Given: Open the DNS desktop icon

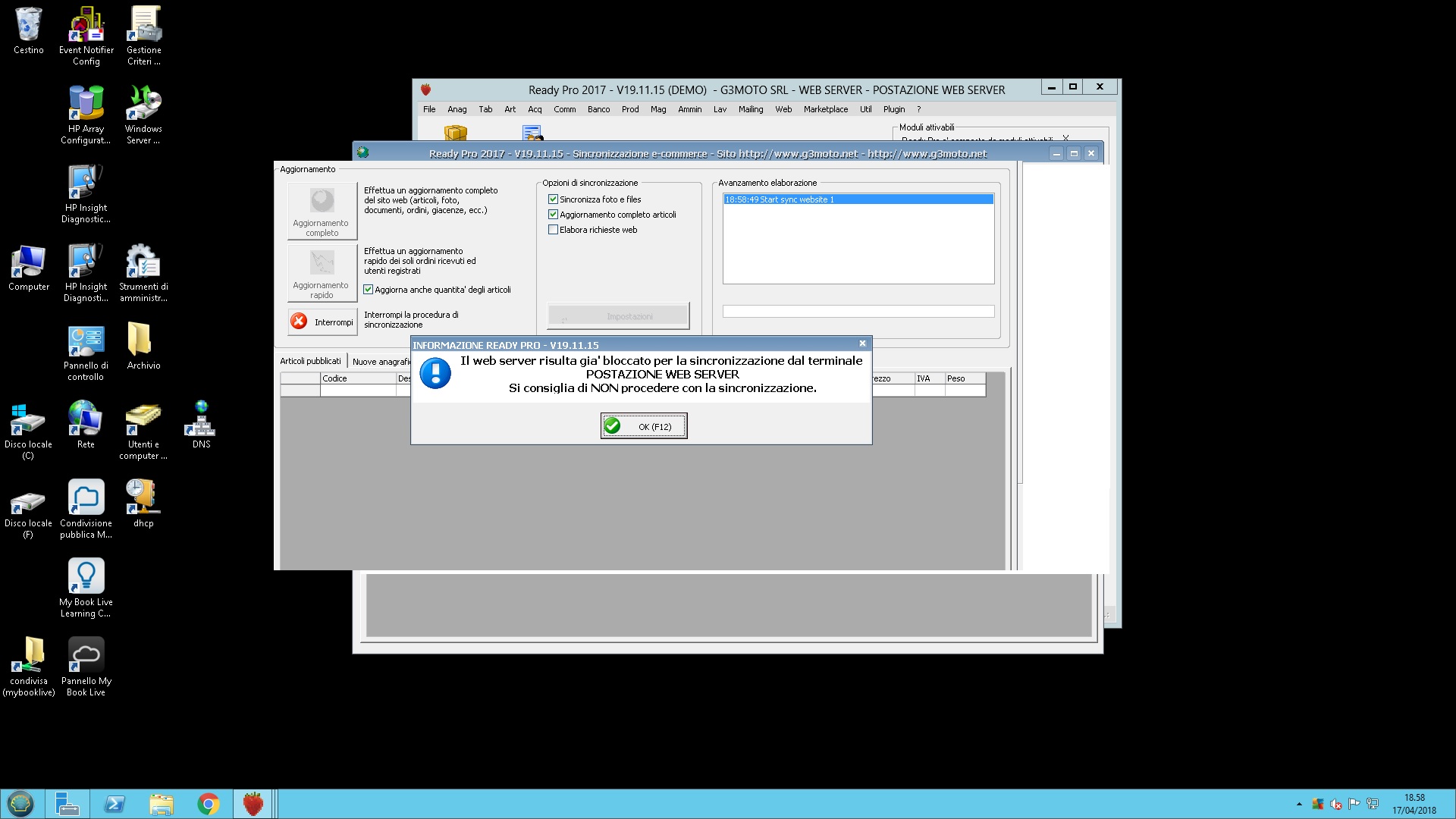Looking at the screenshot, I should pyautogui.click(x=201, y=425).
